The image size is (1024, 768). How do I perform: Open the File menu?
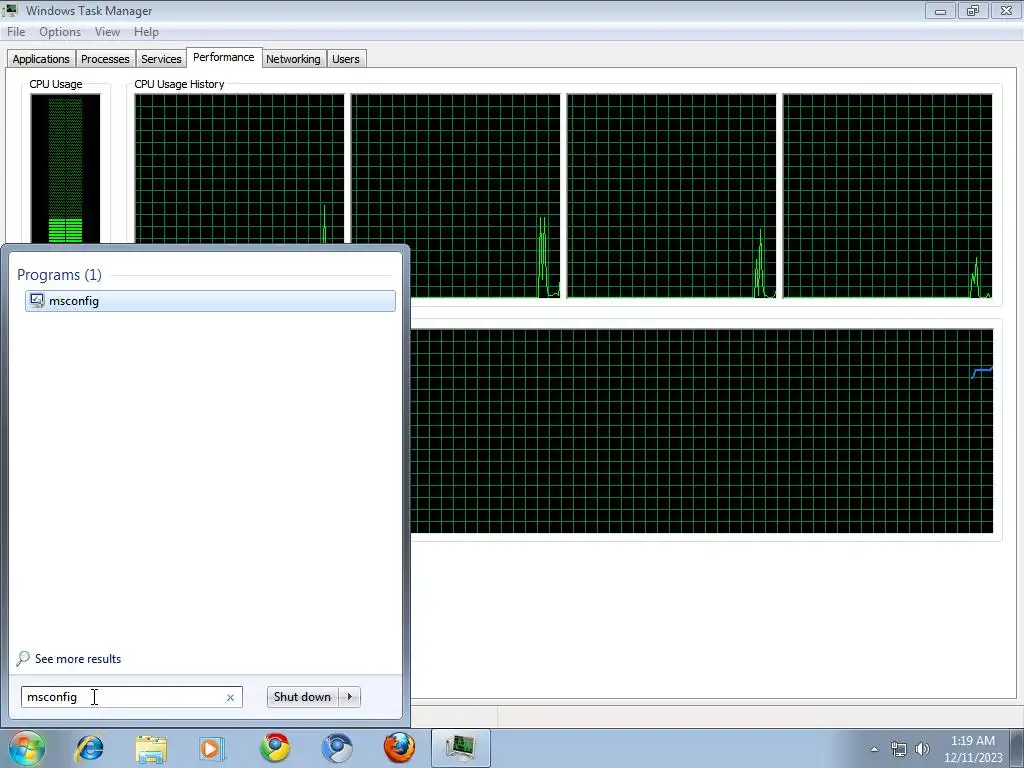point(16,32)
